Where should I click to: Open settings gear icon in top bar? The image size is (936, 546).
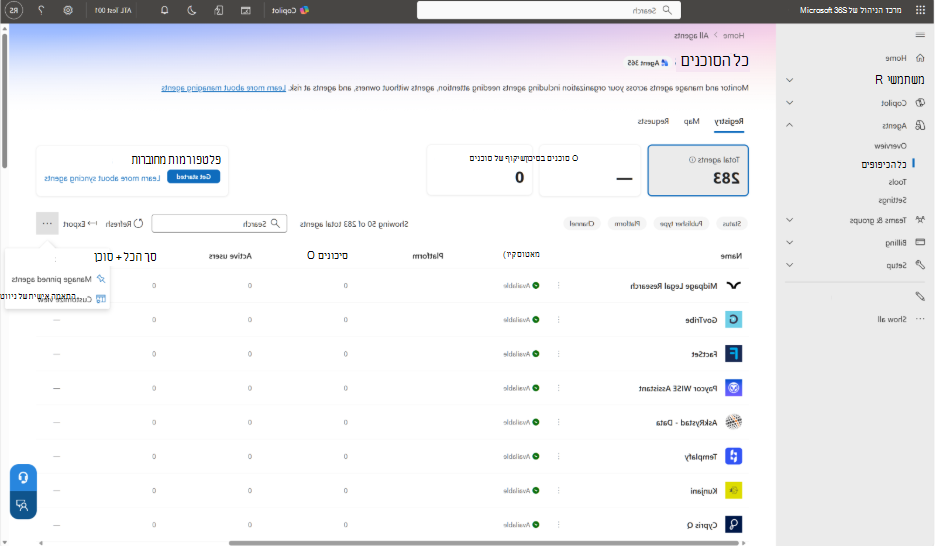coord(68,10)
